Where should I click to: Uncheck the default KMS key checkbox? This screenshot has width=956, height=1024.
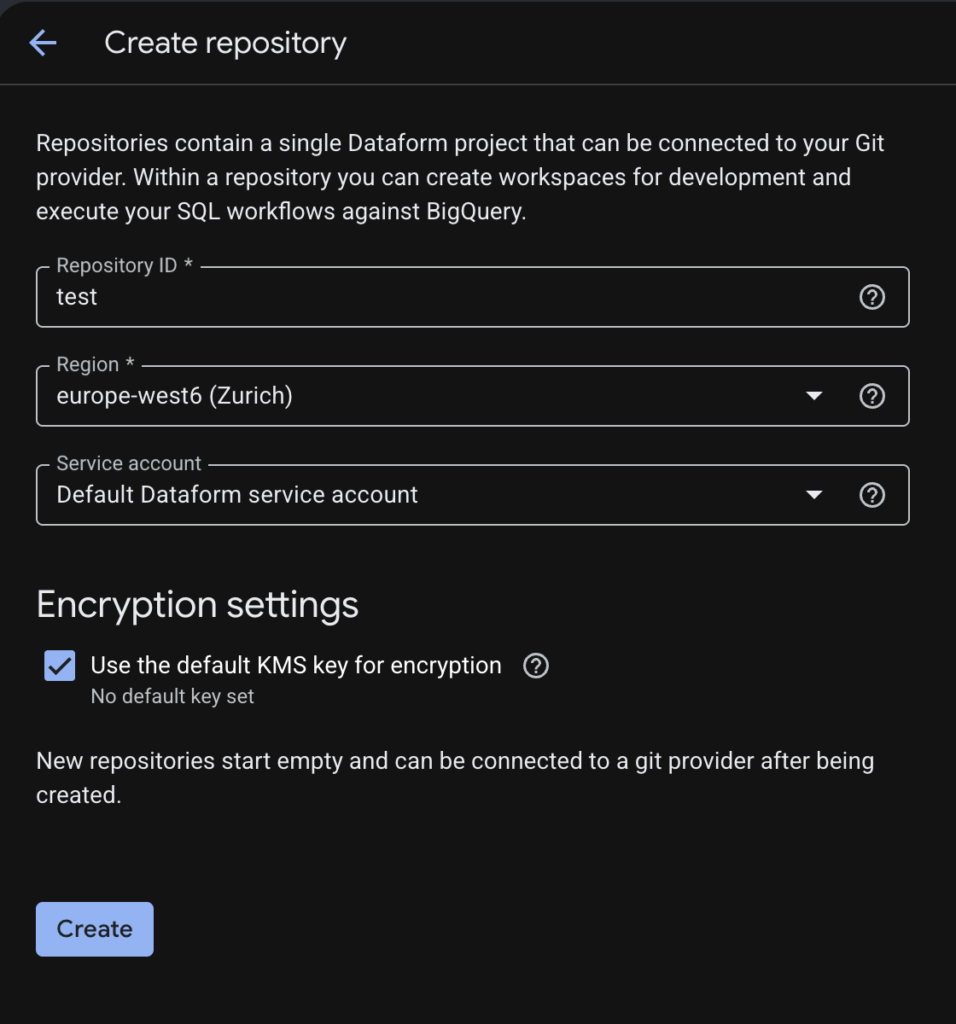tap(59, 665)
